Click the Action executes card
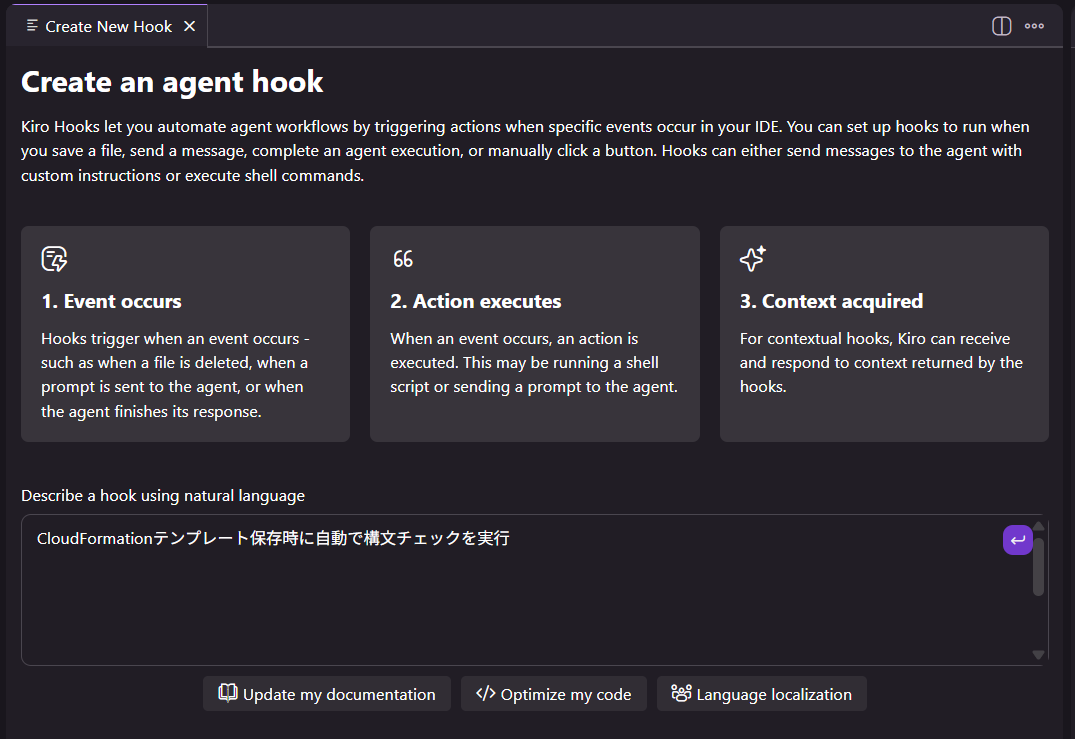 point(535,333)
